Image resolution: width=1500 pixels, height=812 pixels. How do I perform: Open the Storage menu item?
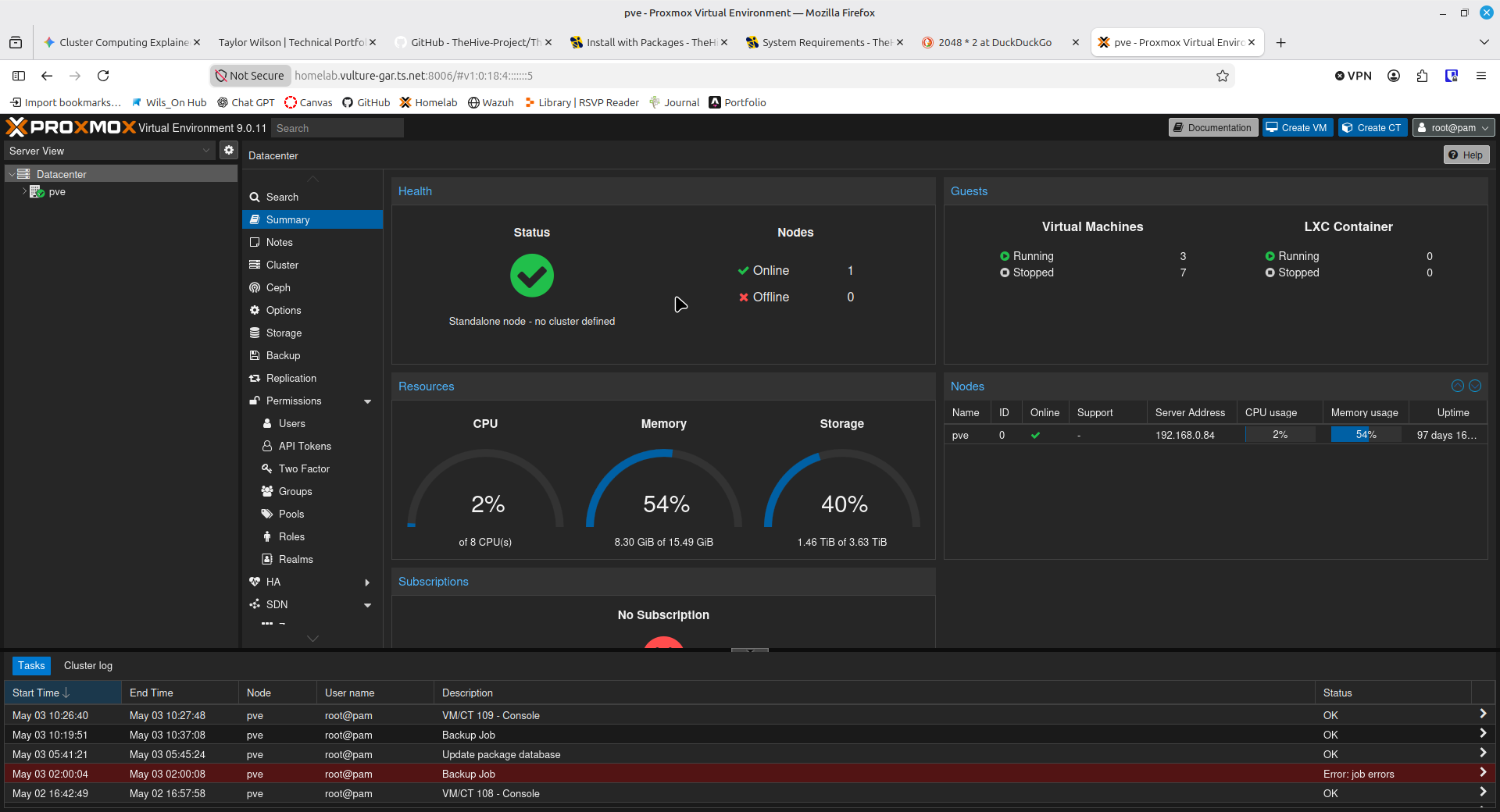(312, 333)
